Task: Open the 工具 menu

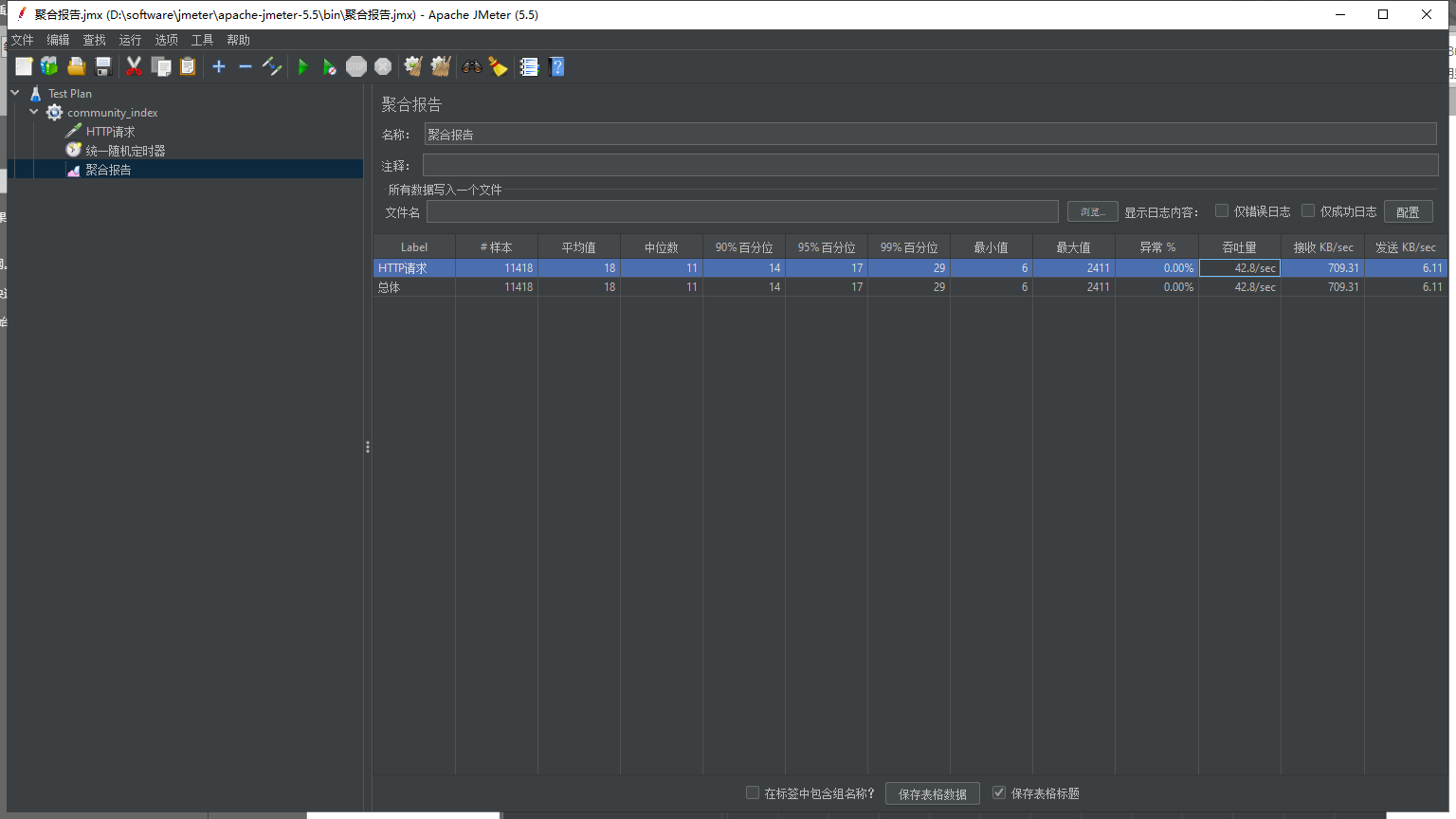Action: 202,40
